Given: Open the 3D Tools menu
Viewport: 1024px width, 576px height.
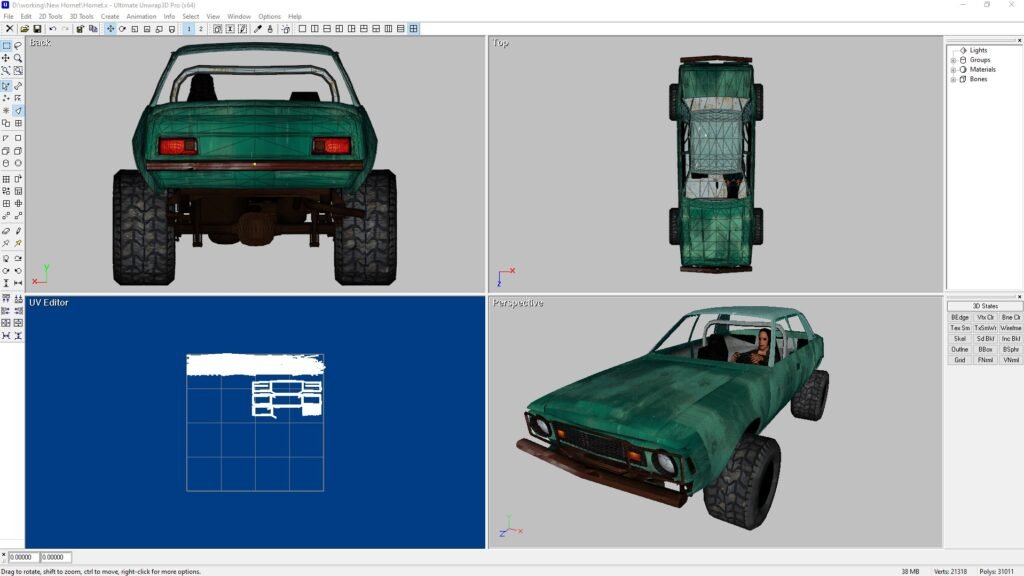Looking at the screenshot, I should click(x=81, y=17).
